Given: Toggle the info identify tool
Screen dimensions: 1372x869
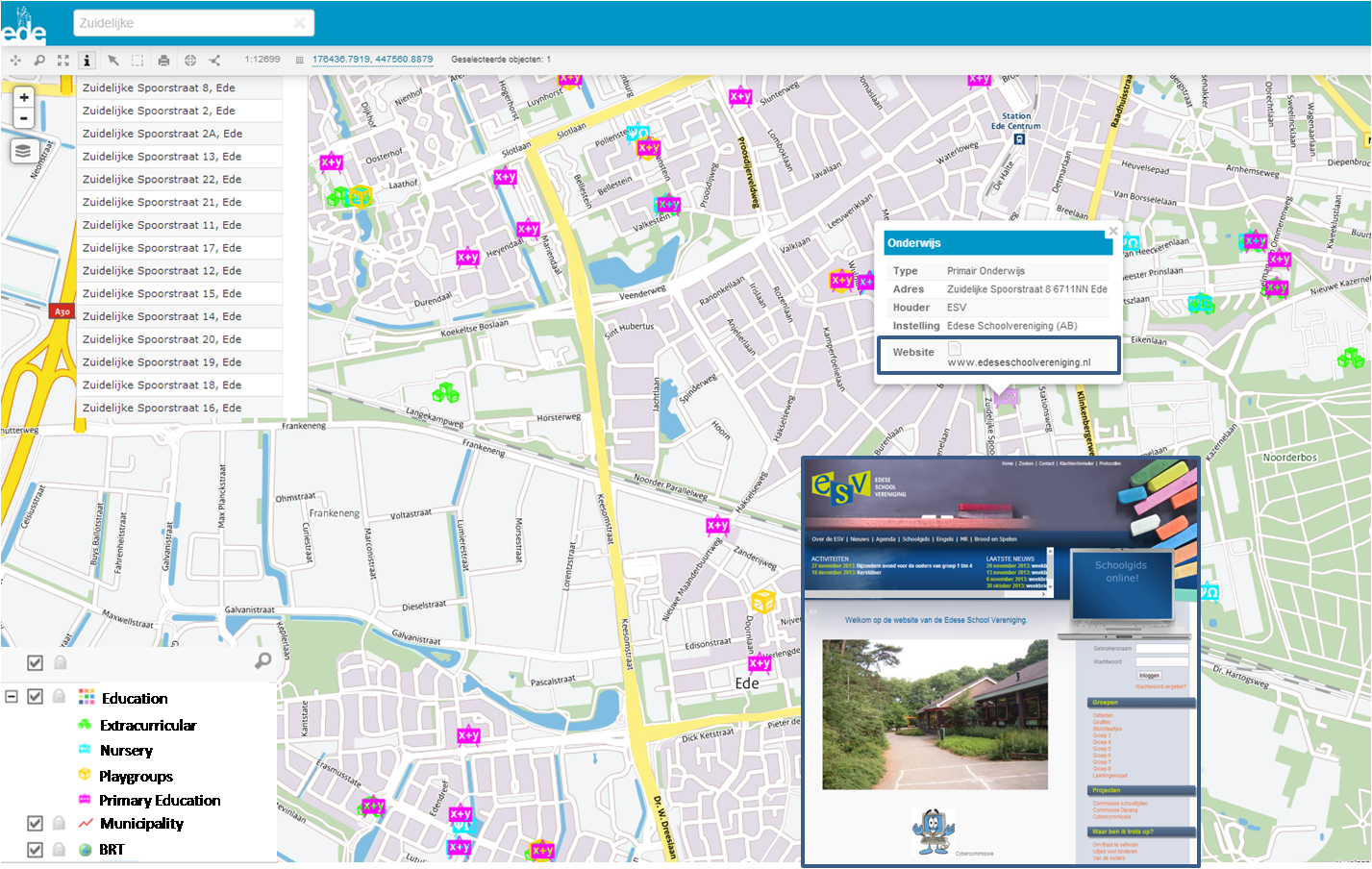Looking at the screenshot, I should coord(87,60).
